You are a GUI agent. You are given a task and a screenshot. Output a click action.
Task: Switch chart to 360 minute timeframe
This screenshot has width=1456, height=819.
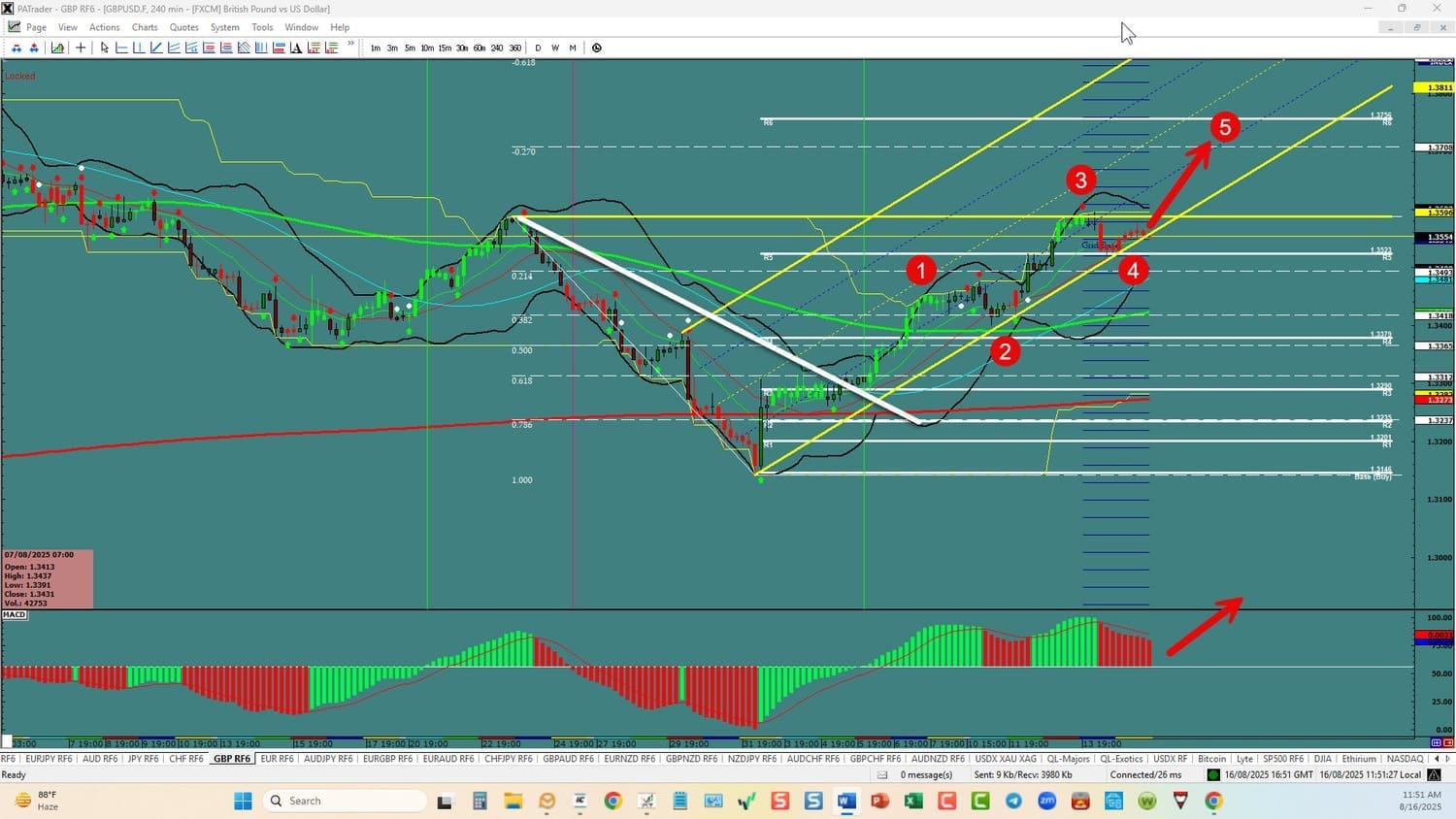[515, 48]
